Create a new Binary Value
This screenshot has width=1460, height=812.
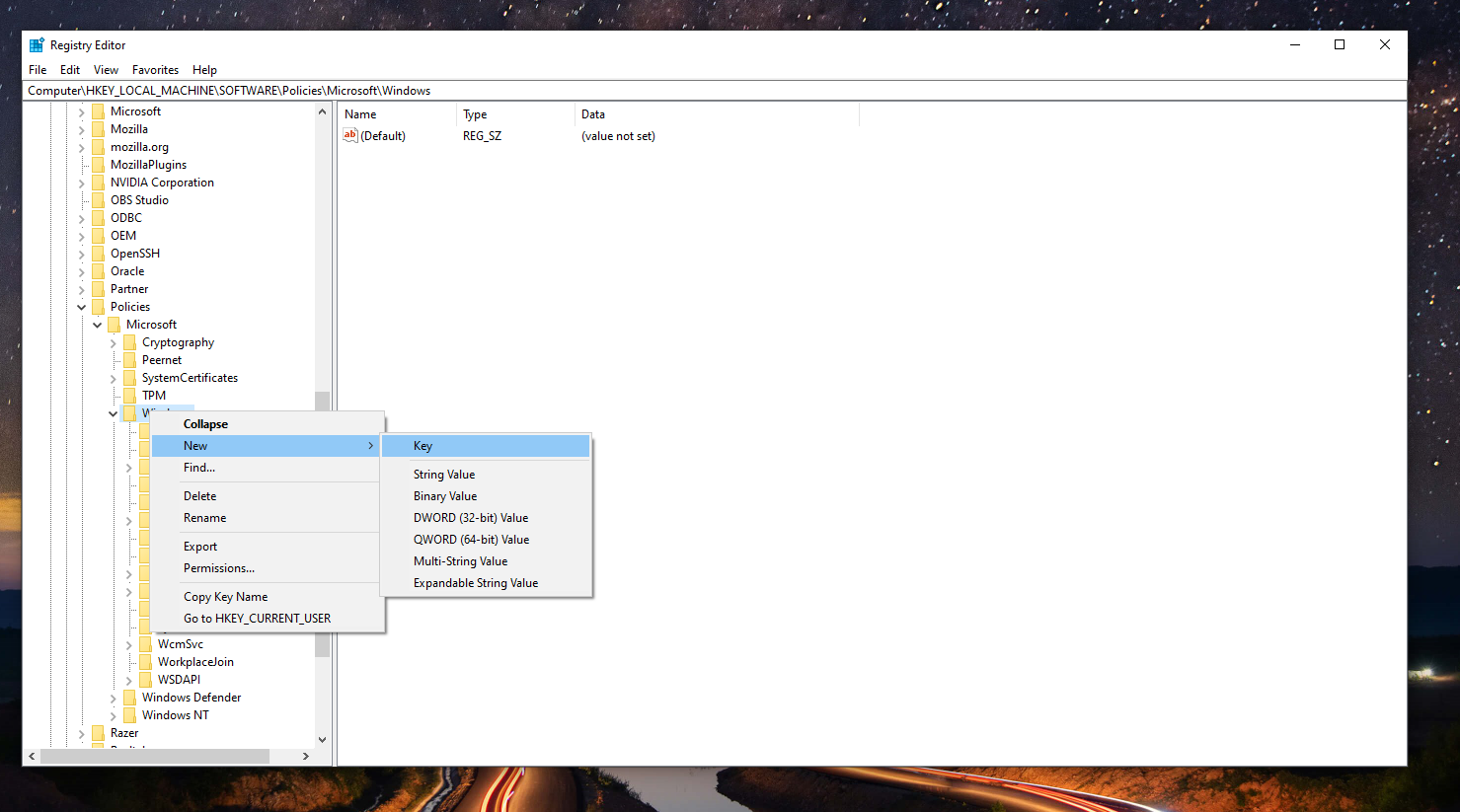487,496
